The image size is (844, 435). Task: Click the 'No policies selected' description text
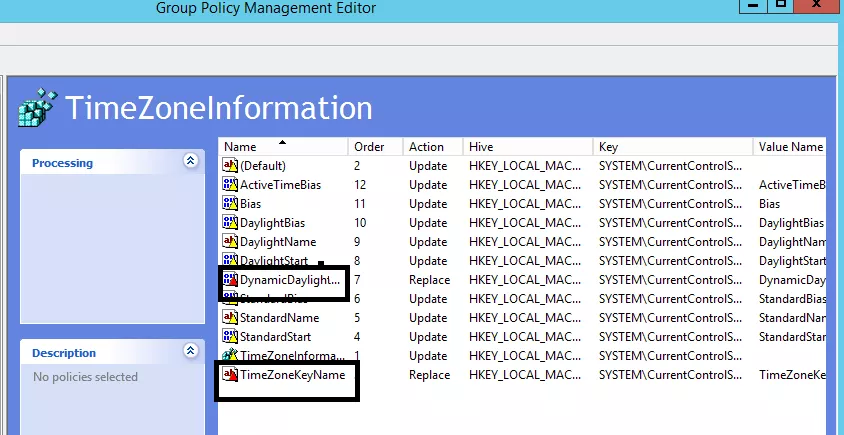pyautogui.click(x=85, y=377)
